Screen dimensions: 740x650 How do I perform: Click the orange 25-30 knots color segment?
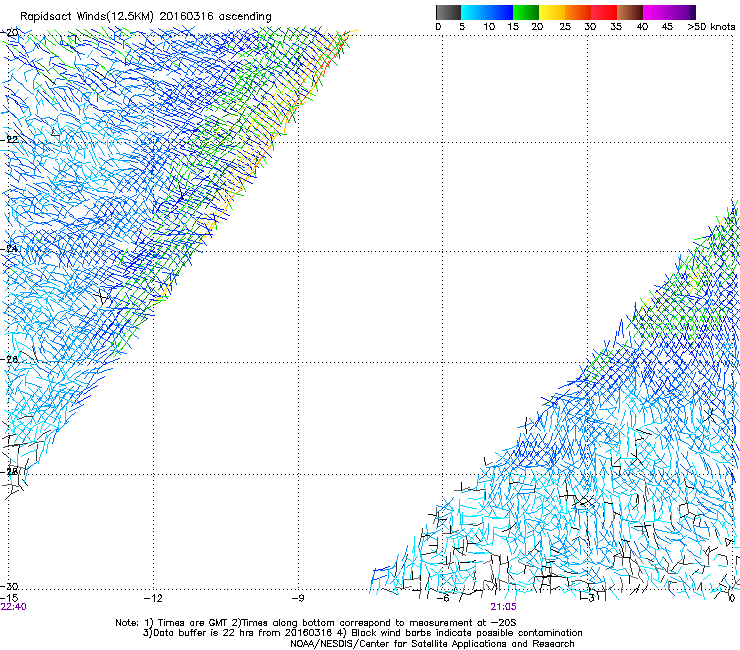578,12
